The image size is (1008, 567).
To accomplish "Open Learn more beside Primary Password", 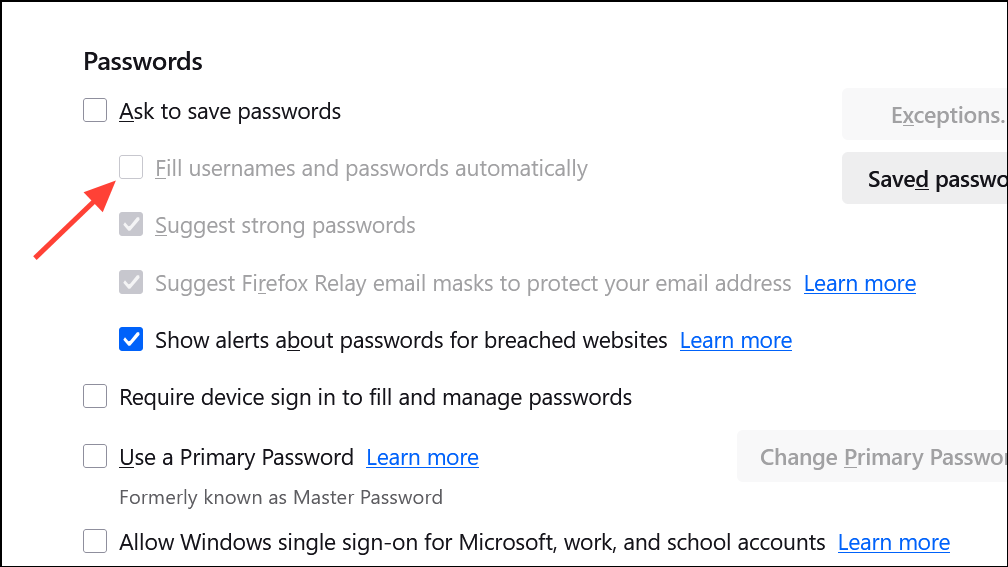I will tap(422, 457).
